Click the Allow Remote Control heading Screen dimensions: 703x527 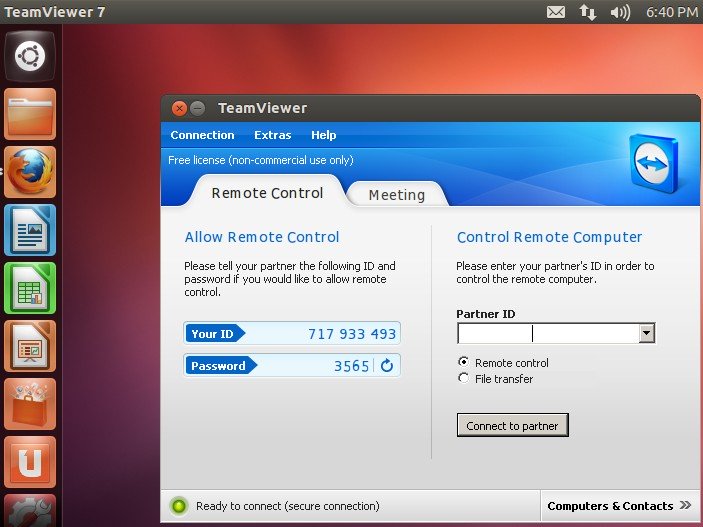(262, 237)
